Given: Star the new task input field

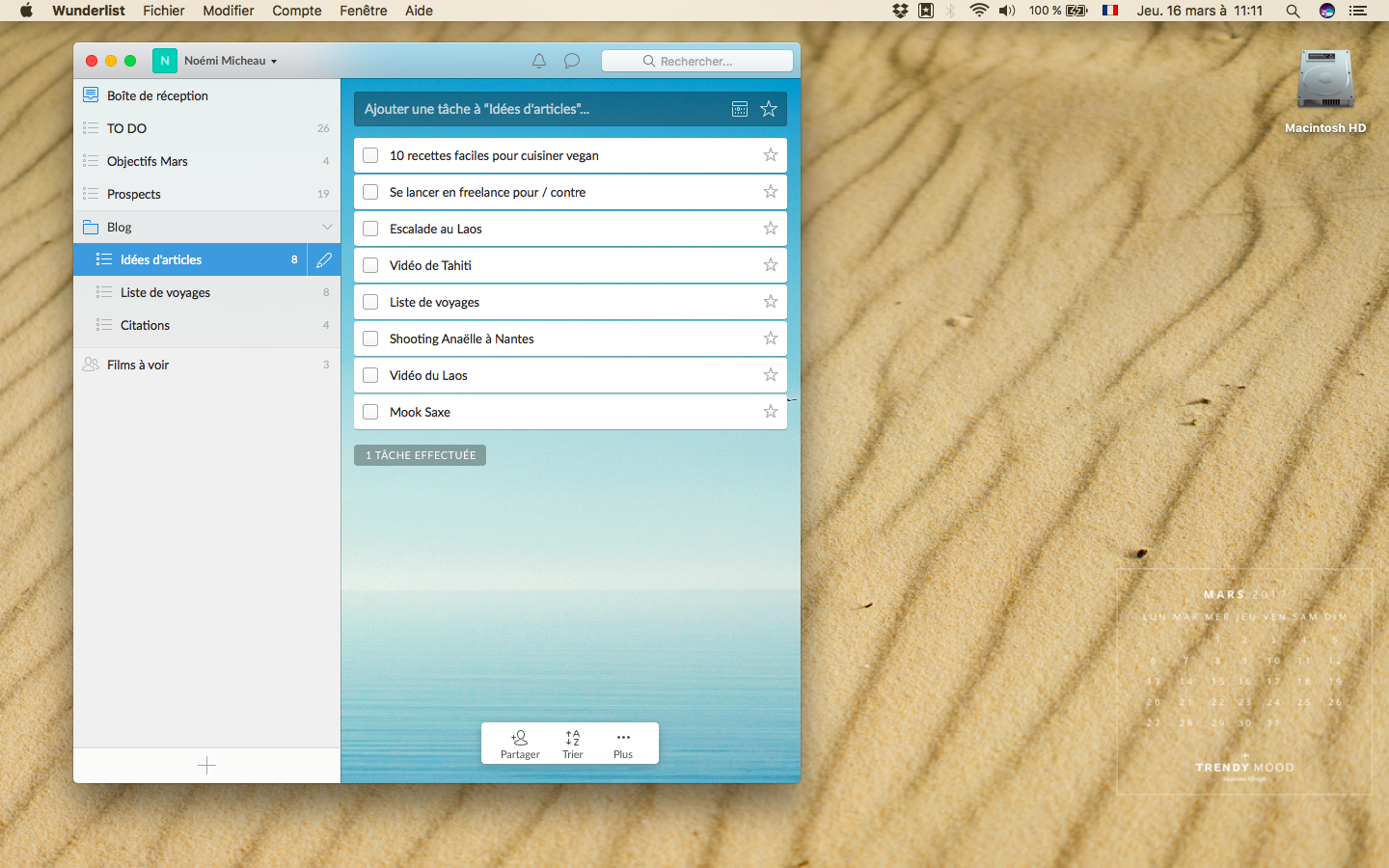Looking at the screenshot, I should 769,109.
